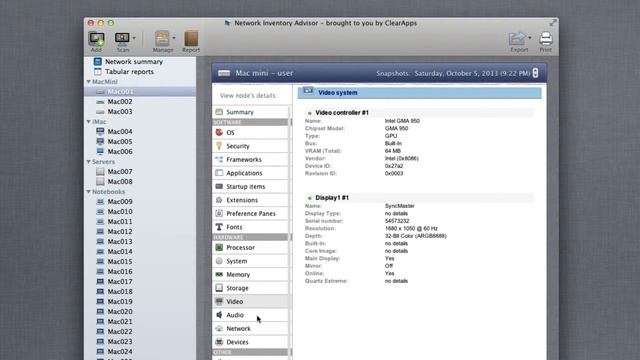Click the Video controller #1 heading
Screen dimensions: 640x360
tap(342, 113)
